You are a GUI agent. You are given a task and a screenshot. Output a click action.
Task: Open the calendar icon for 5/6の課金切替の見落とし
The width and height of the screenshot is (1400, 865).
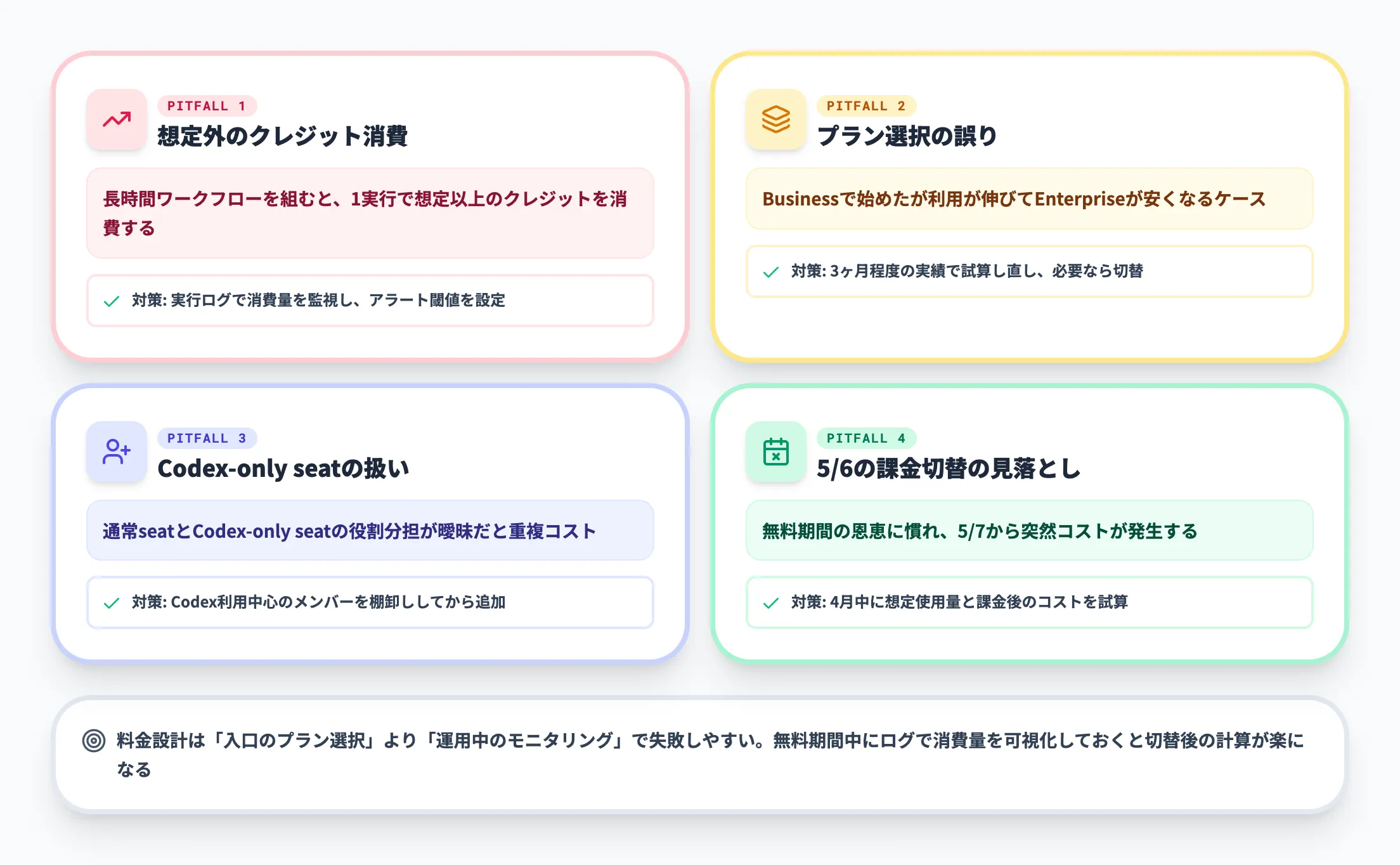[x=775, y=452]
